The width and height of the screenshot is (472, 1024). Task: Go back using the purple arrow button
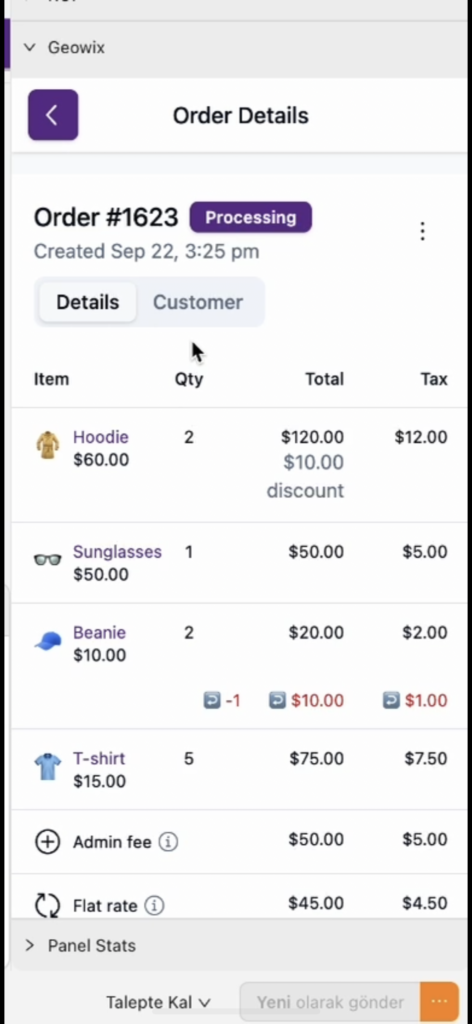(x=53, y=115)
